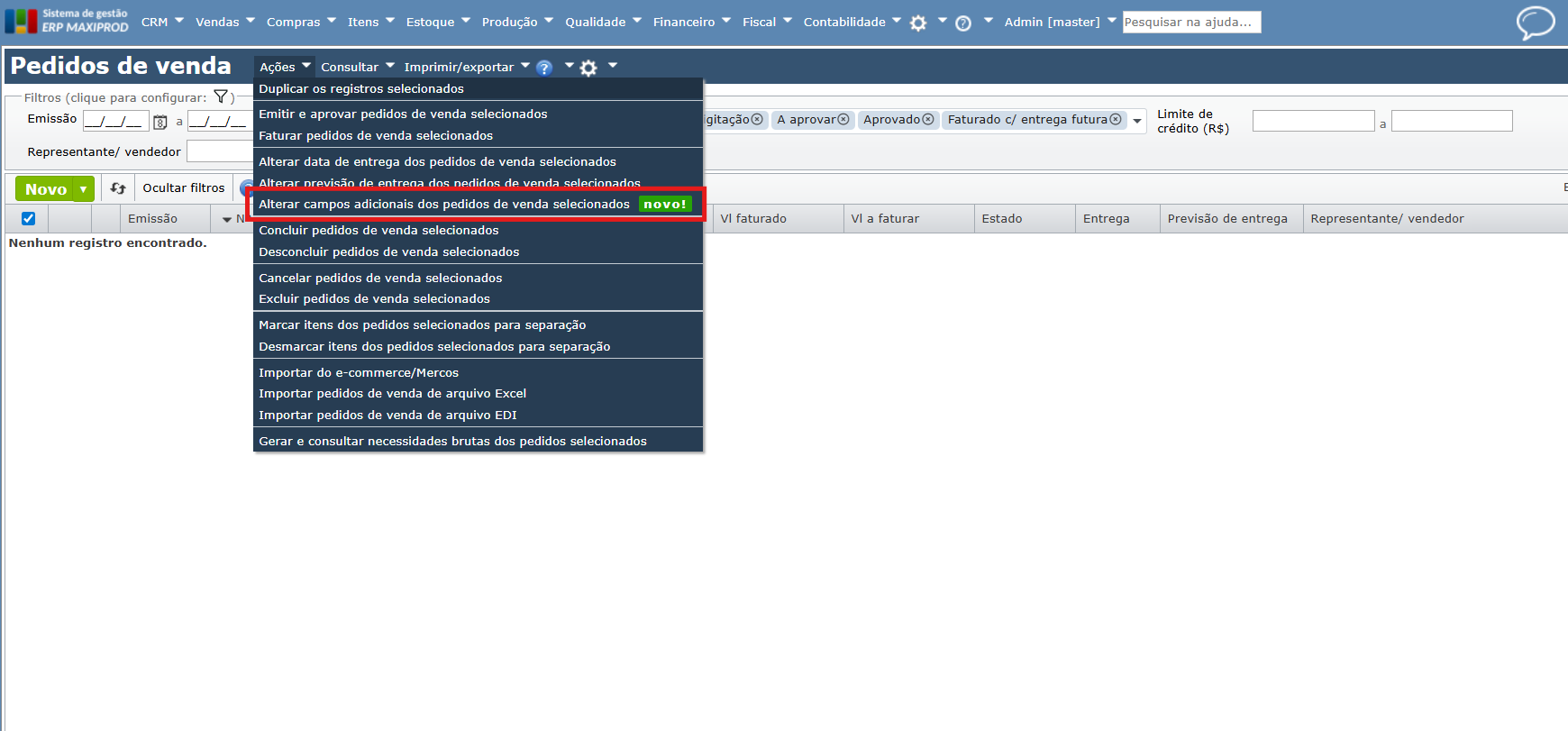The width and height of the screenshot is (1568, 731).
Task: Expand the order status filter dropdown arrow
Action: [1137, 121]
